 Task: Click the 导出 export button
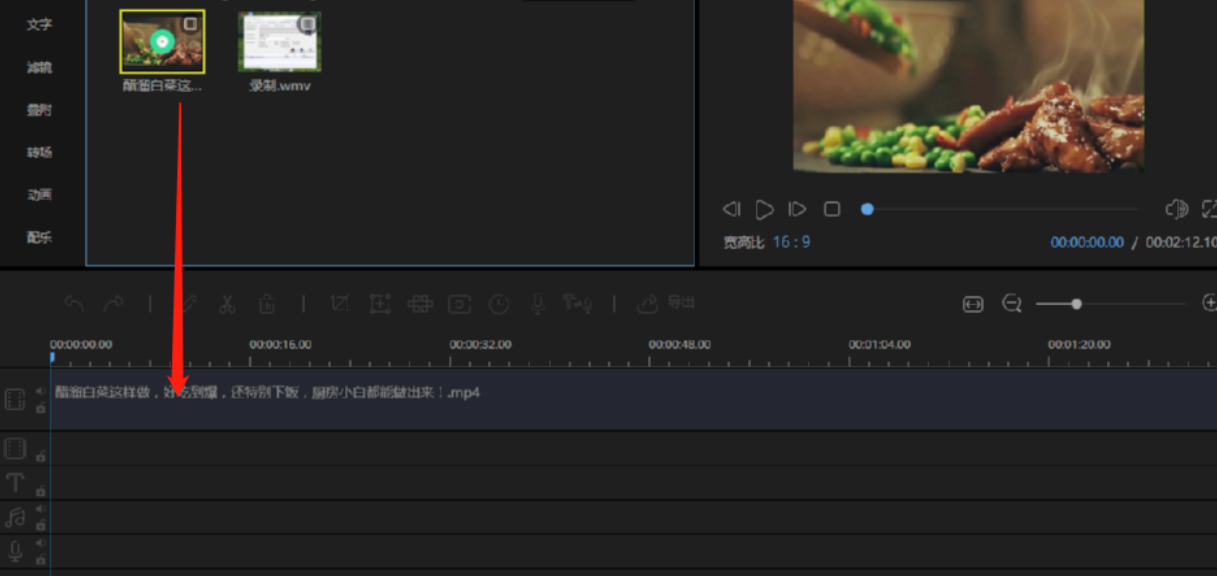click(666, 302)
